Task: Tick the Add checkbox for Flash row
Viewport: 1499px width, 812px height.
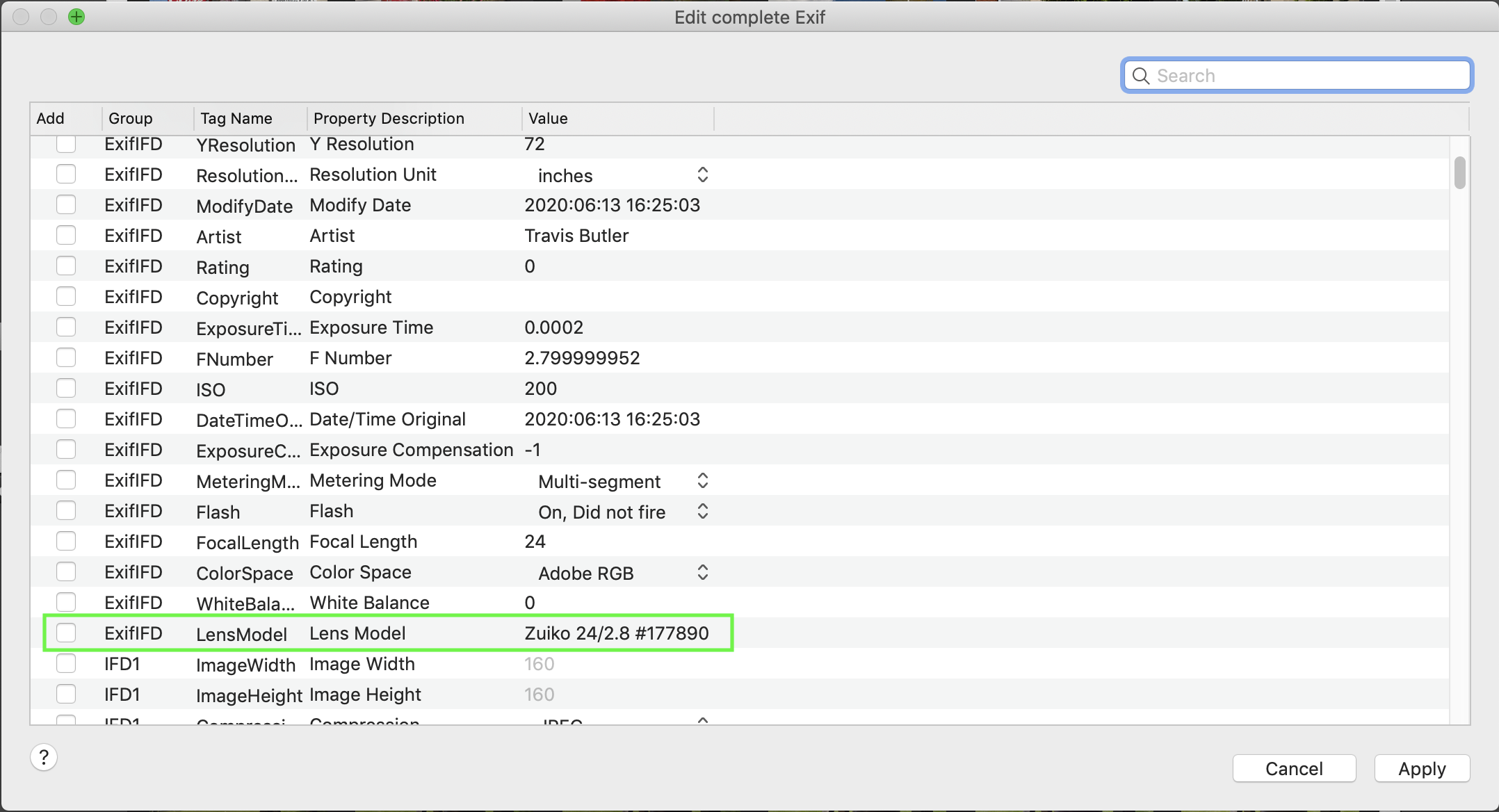Action: [66, 510]
